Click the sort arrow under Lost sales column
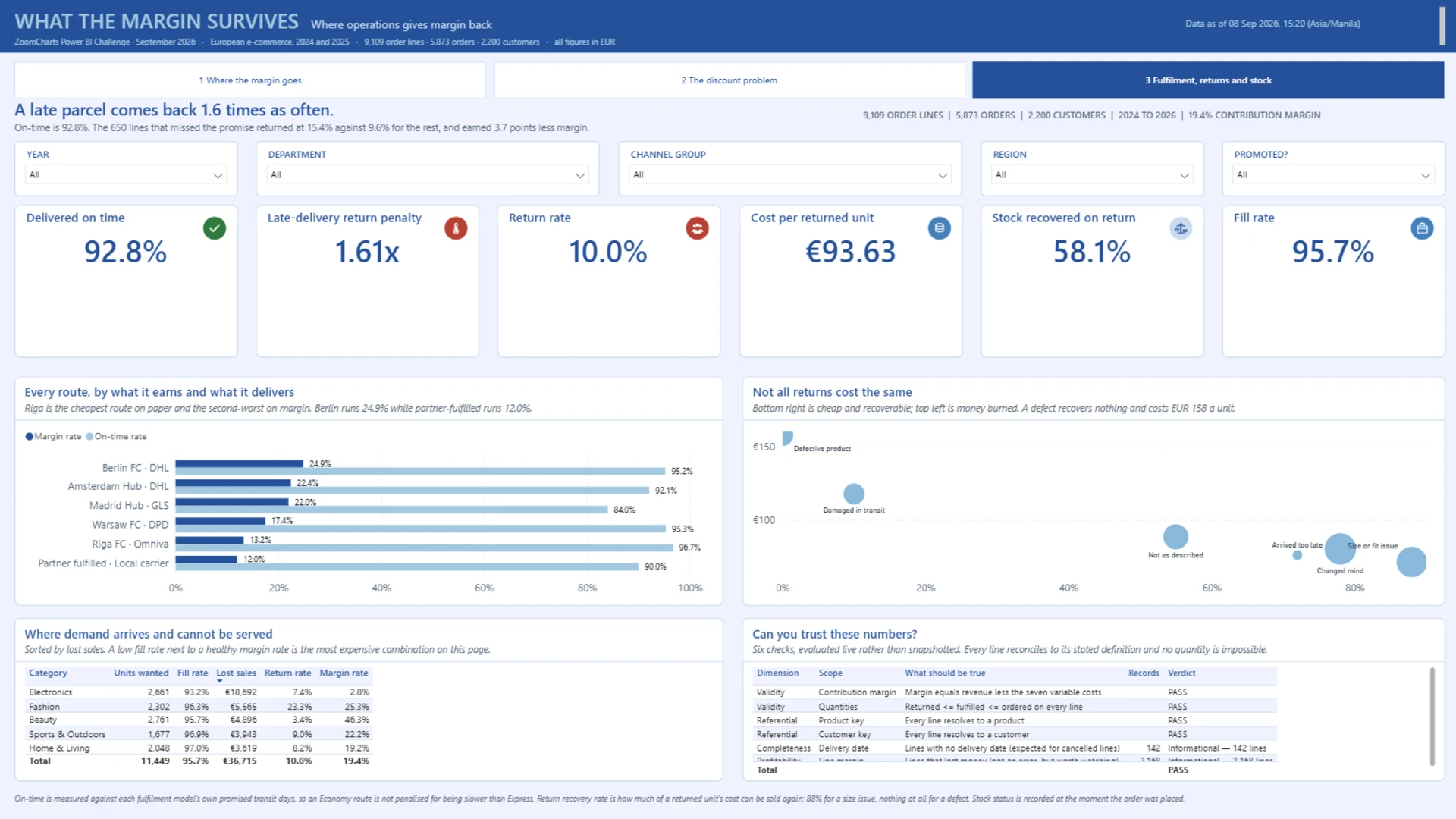Viewport: 1456px width, 819px height. (220, 681)
